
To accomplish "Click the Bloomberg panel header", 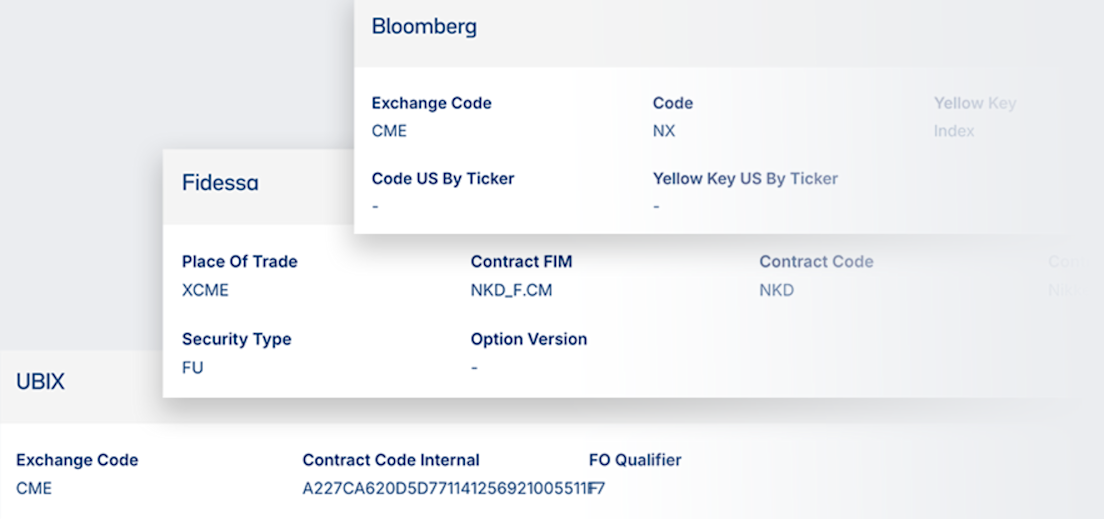I will click(x=424, y=27).
